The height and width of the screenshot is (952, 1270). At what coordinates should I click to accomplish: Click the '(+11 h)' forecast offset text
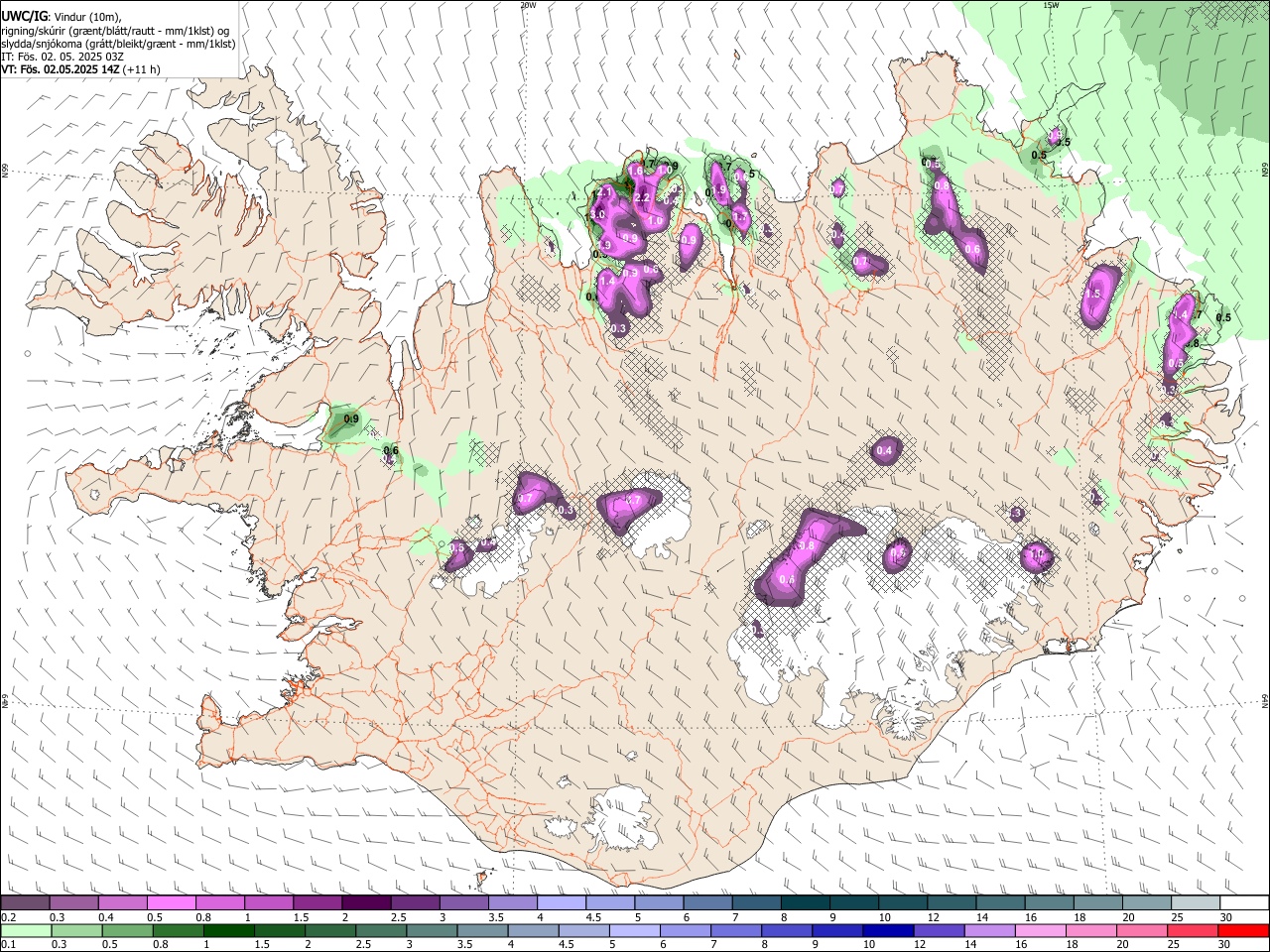(142, 69)
